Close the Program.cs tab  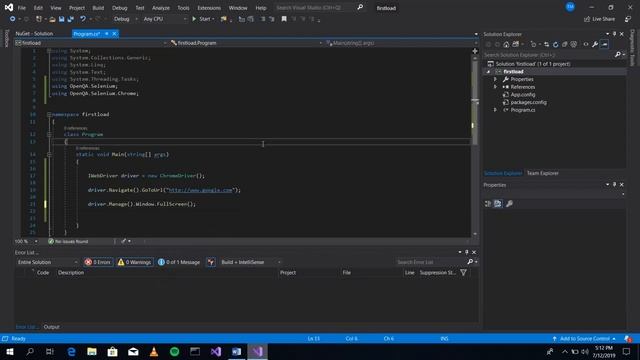point(114,33)
